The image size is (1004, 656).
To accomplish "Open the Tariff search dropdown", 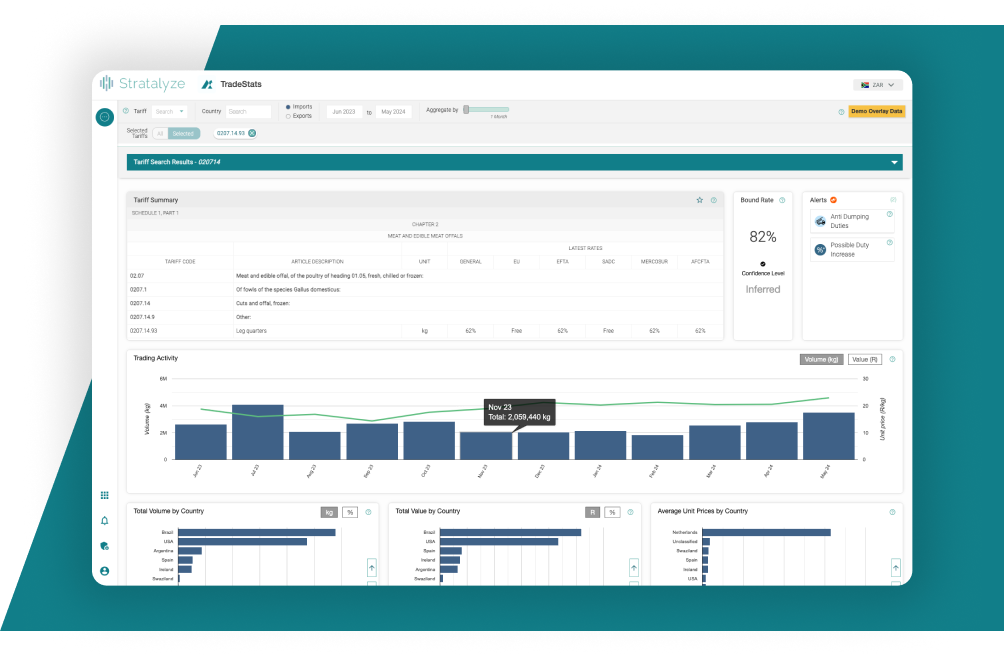I will click(169, 112).
